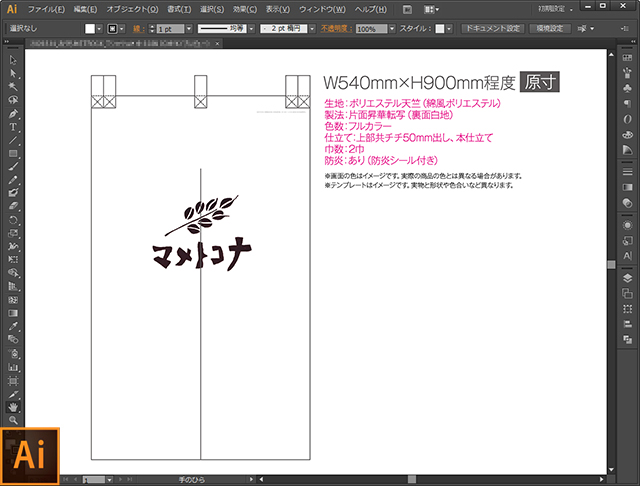640x486 pixels.
Task: Select the Blend tool
Action: click(13, 340)
